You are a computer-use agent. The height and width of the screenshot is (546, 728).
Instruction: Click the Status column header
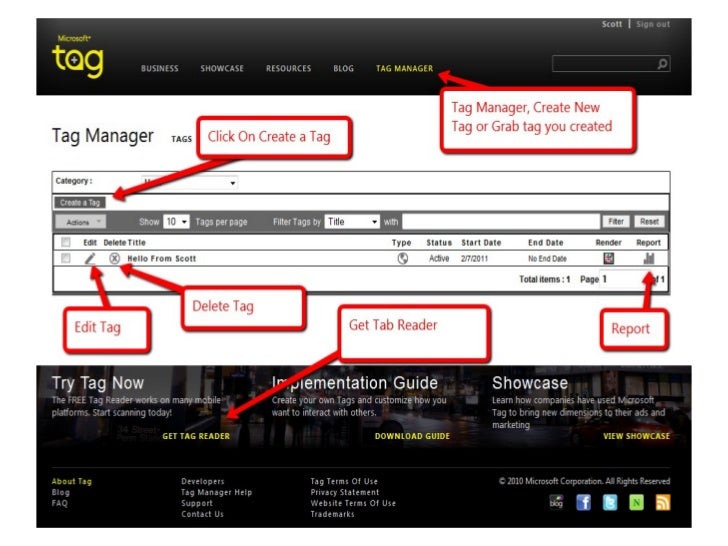pyautogui.click(x=439, y=242)
